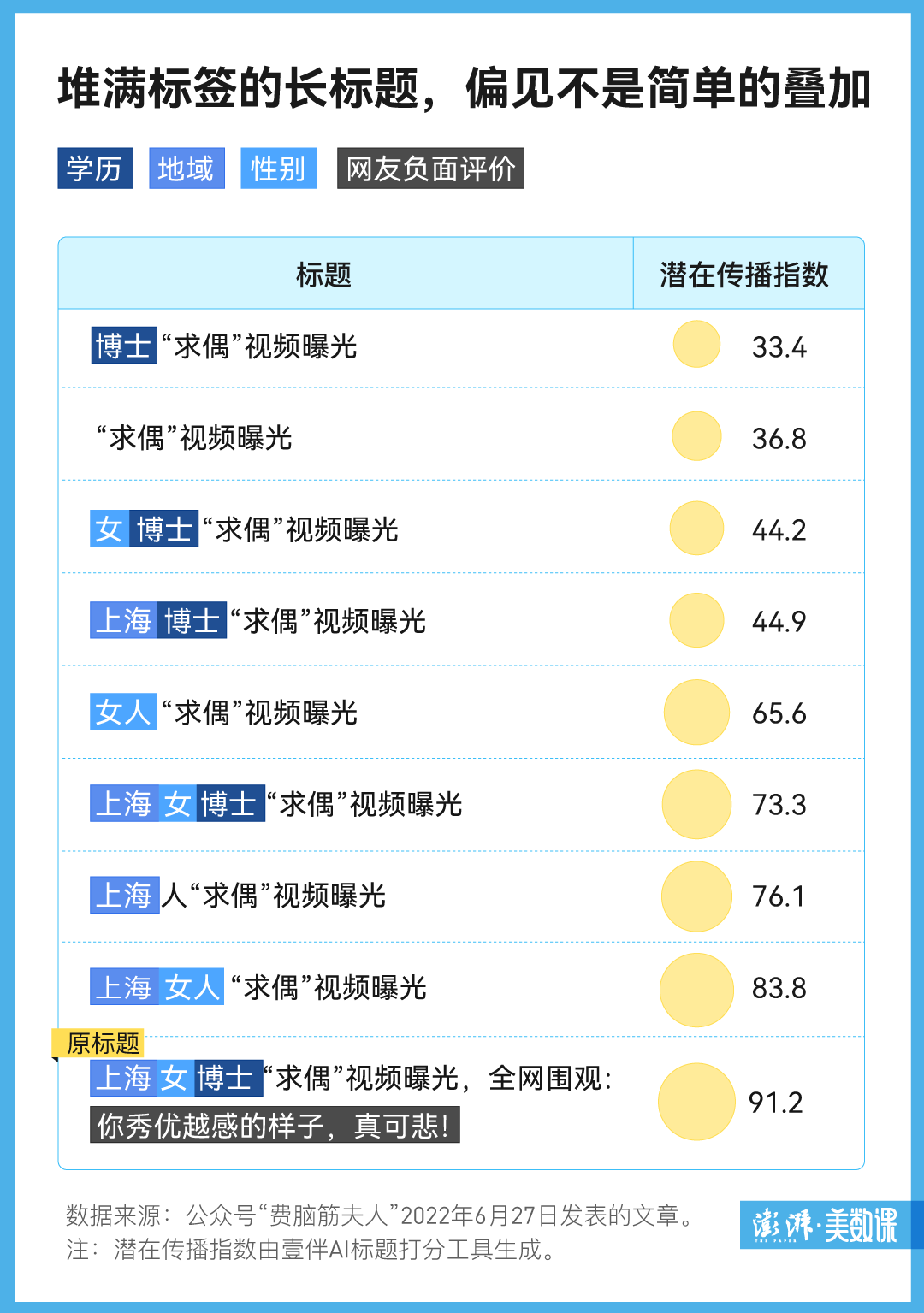Click the 网友负面评价 legend tag
Viewport: 924px width, 1313px height.
pos(430,169)
